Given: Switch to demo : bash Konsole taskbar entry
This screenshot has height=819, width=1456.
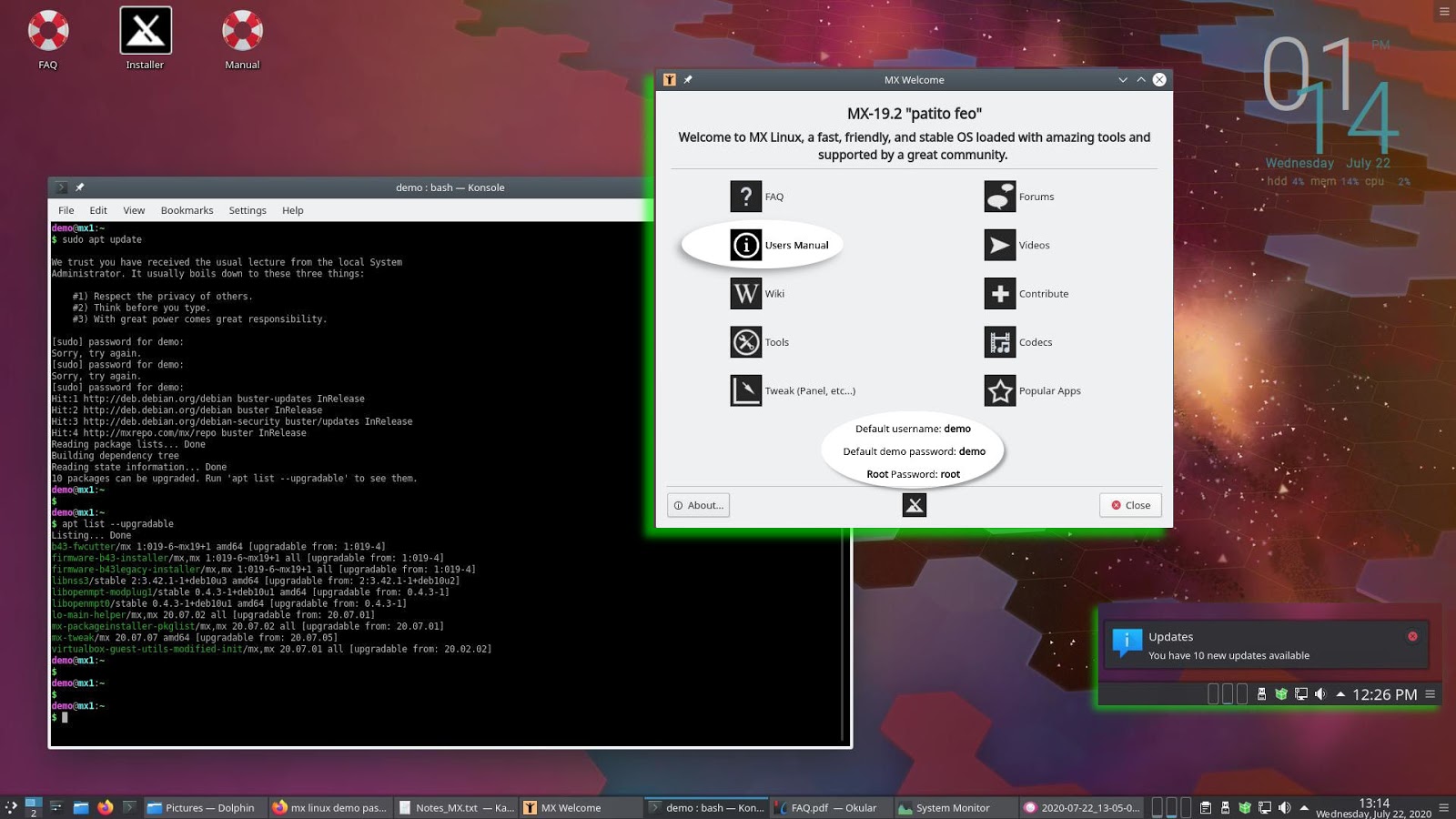Looking at the screenshot, I should point(706,807).
